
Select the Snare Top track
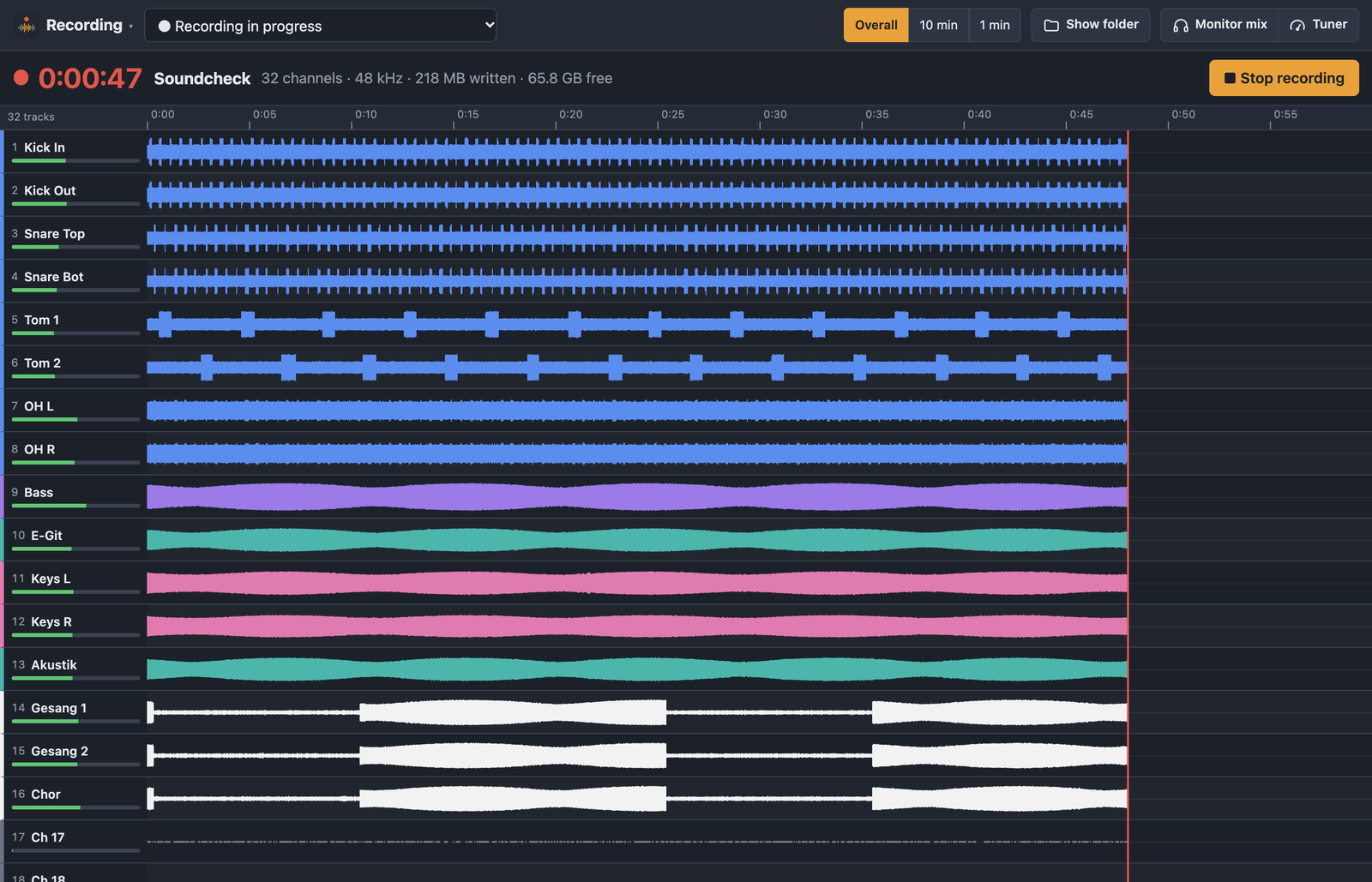click(73, 237)
